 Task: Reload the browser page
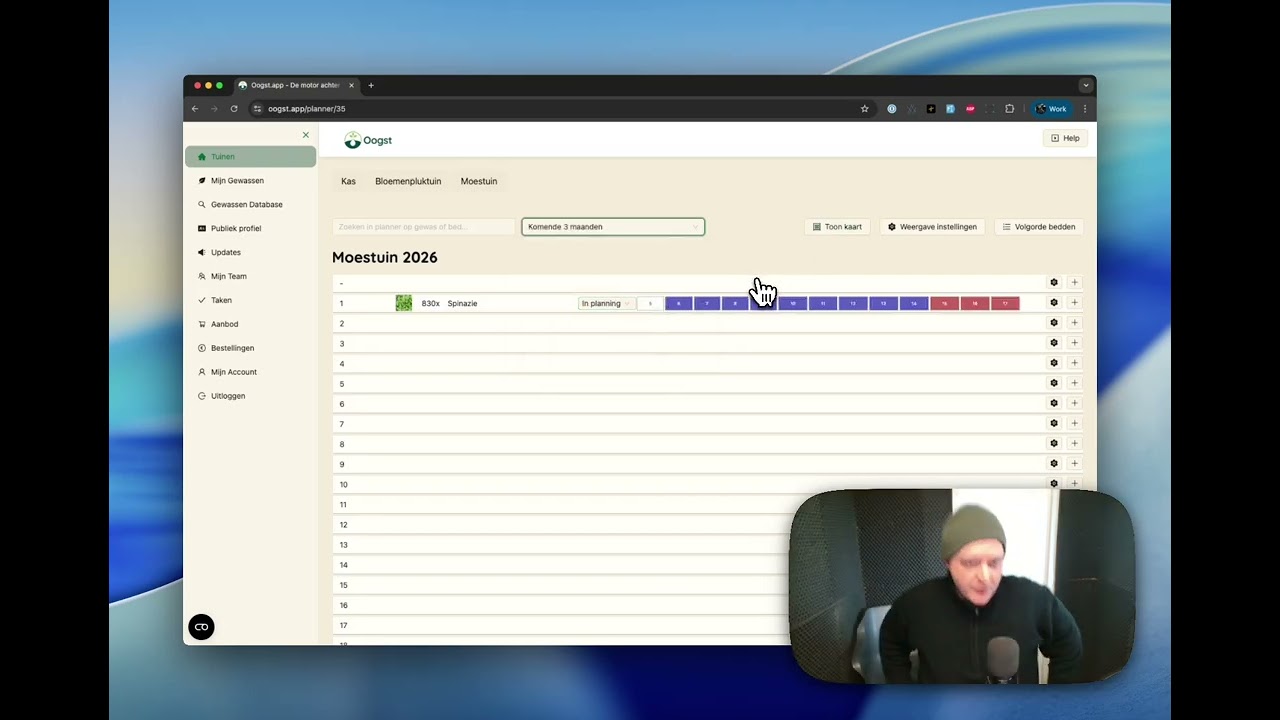(234, 109)
